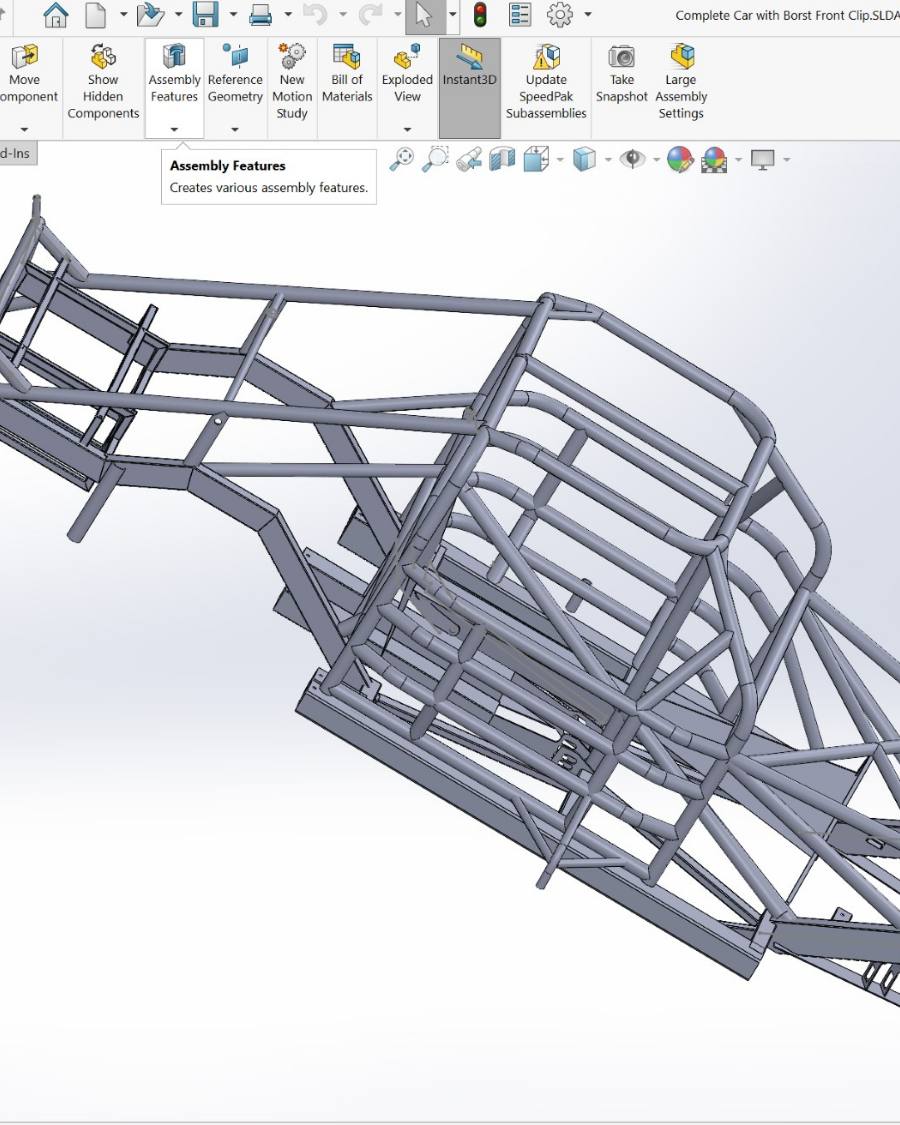Click Update SpeedPak Subassemblies
This screenshot has width=900, height=1125.
coord(546,80)
